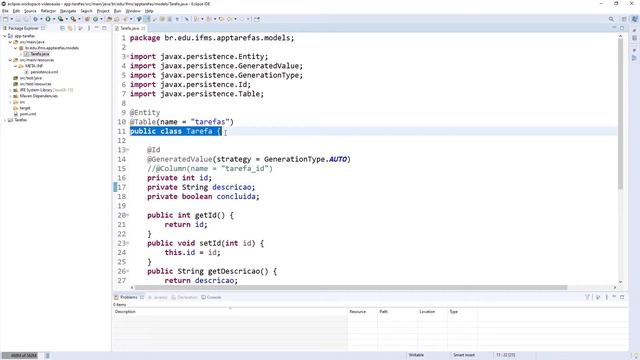
Task: Open the Open Perspective icon
Action: (624, 19)
